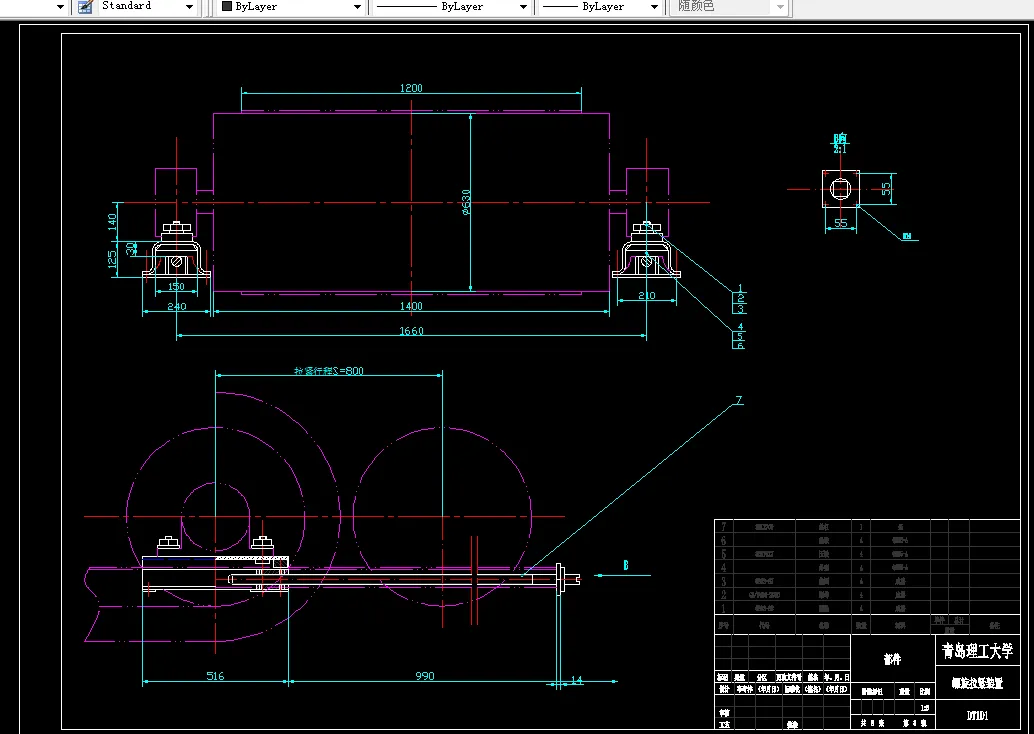Select the 990 dimension text
1034x734 pixels.
(425, 676)
